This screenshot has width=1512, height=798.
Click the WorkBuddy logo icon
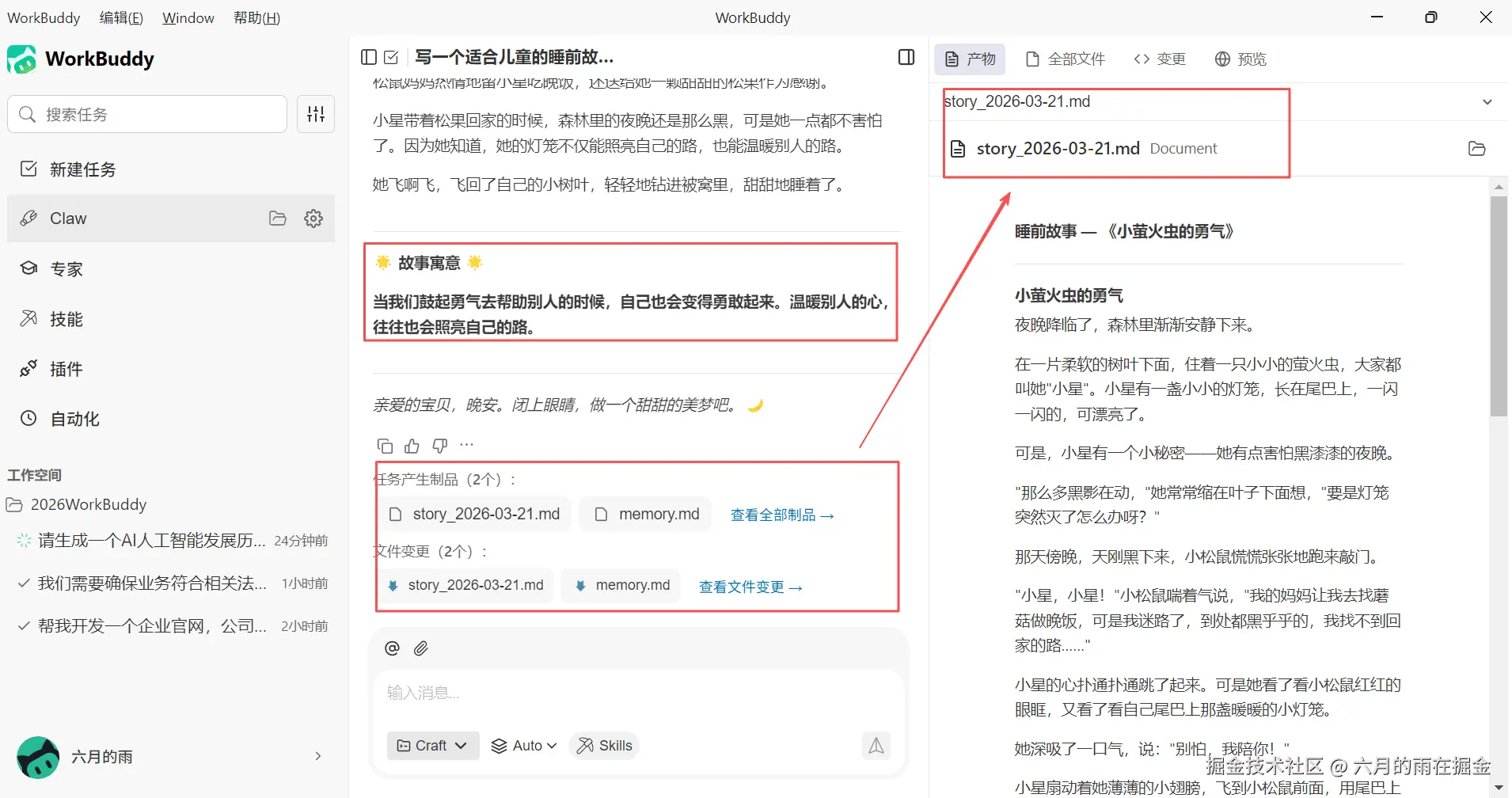pos(22,59)
